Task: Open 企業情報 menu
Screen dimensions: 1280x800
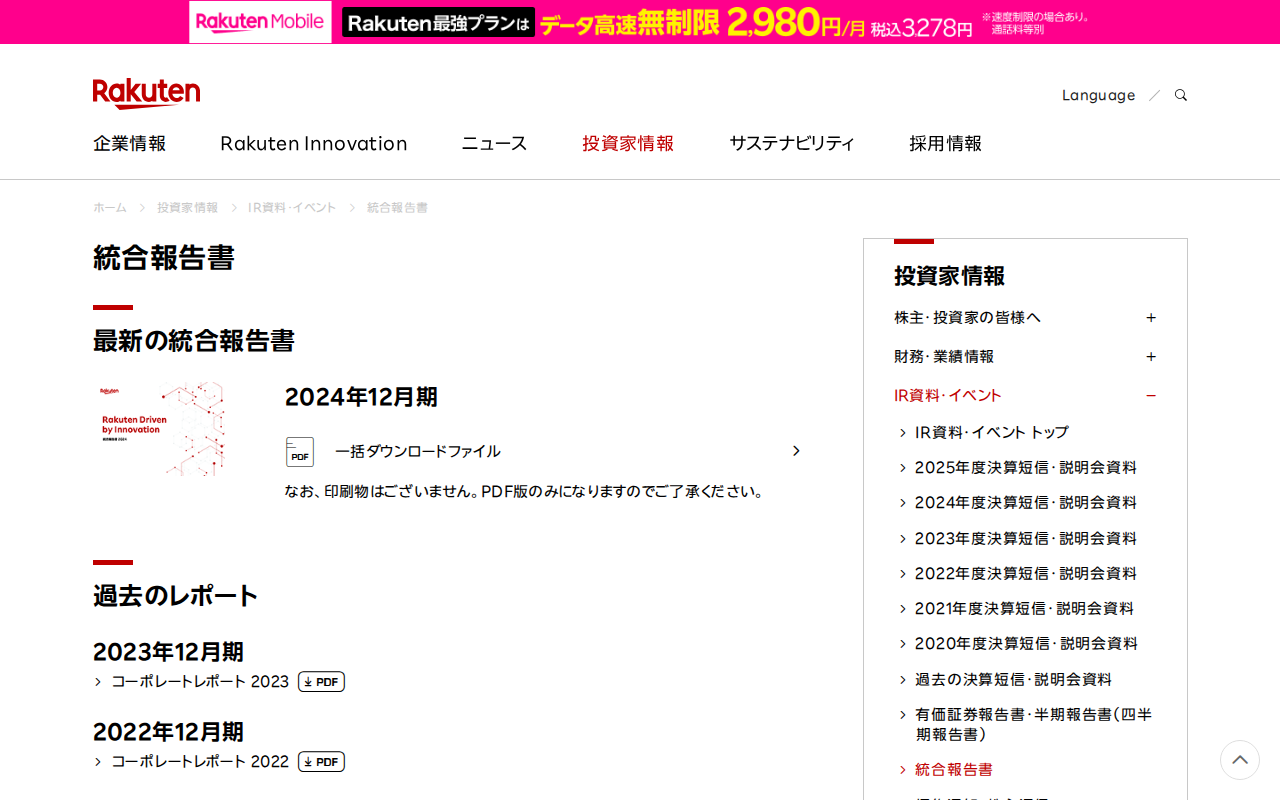Action: tap(130, 143)
